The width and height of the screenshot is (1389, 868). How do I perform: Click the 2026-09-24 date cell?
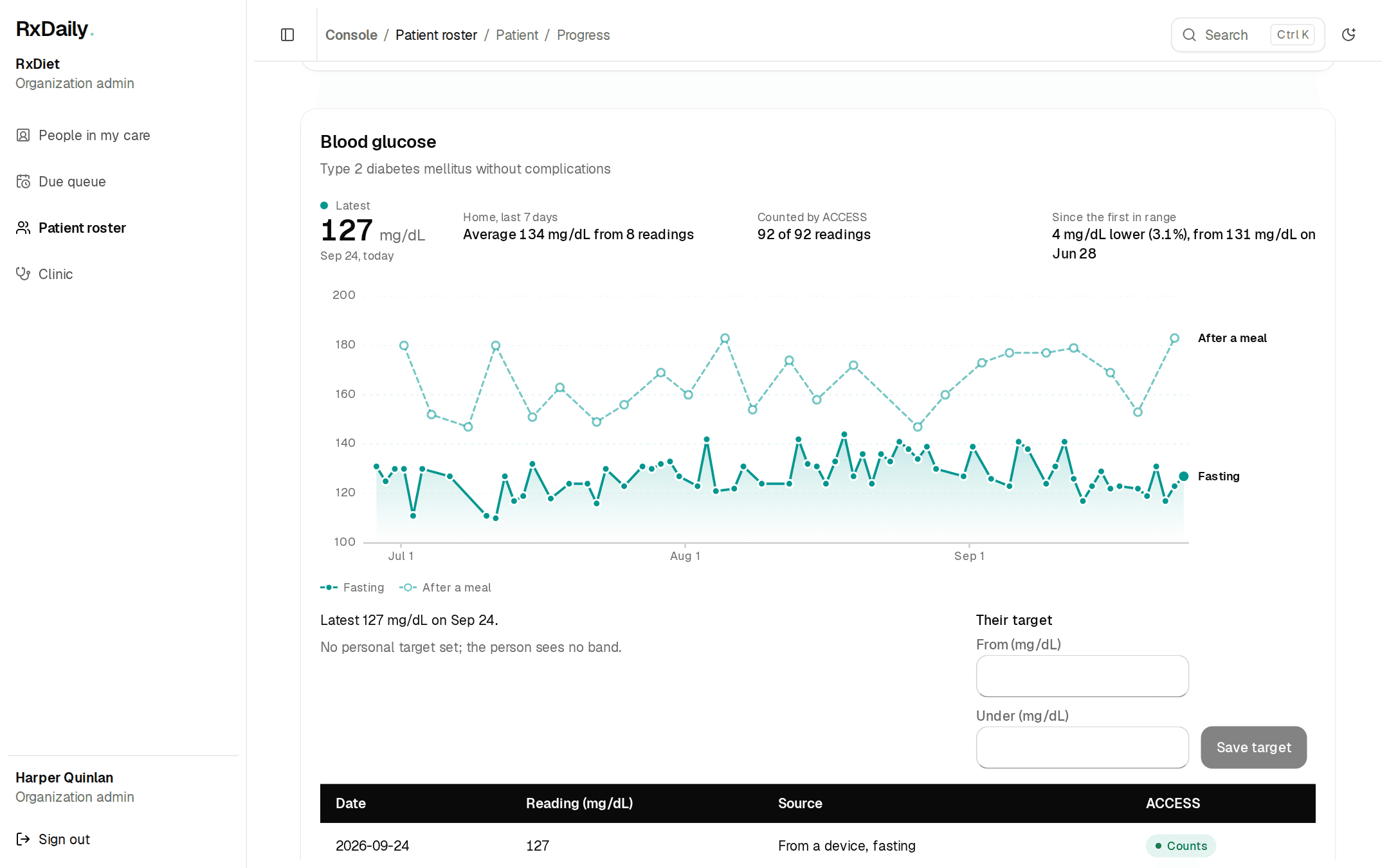(x=372, y=845)
